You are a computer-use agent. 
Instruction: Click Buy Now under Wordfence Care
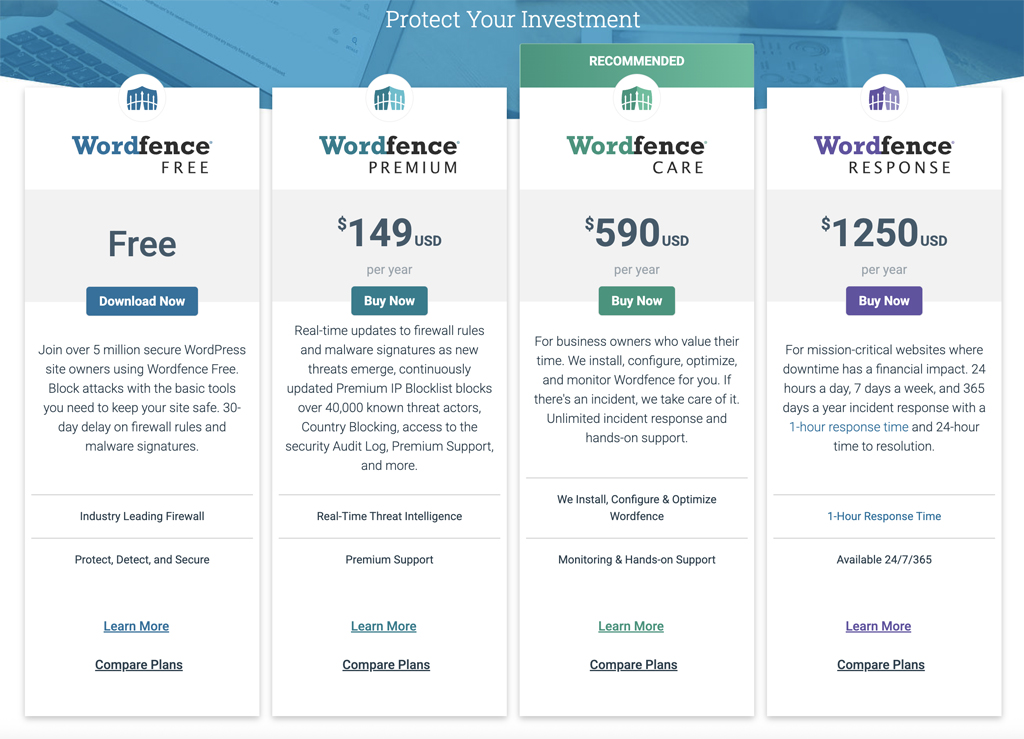tap(637, 301)
